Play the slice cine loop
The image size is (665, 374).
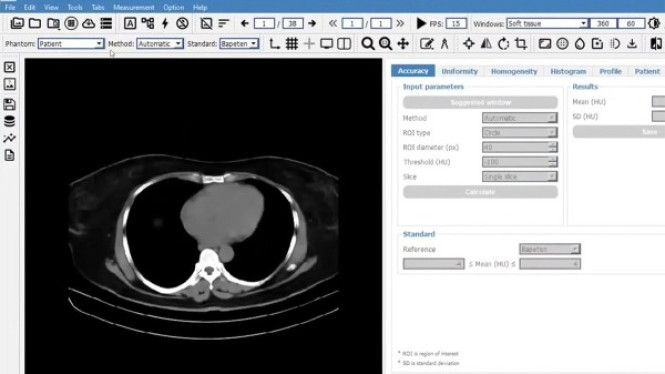point(421,23)
